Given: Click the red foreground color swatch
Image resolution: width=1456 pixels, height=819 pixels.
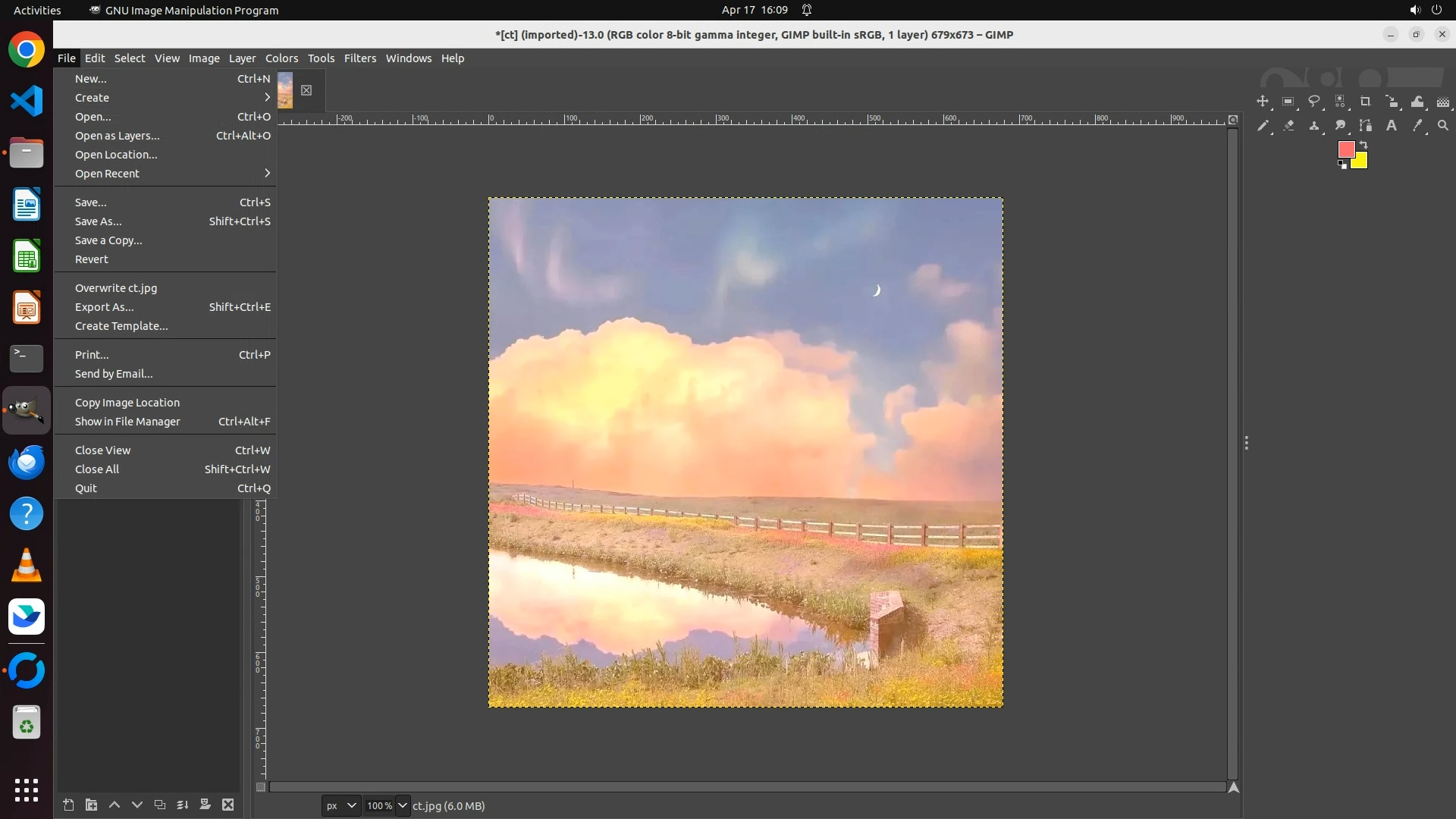Looking at the screenshot, I should coord(1346,150).
